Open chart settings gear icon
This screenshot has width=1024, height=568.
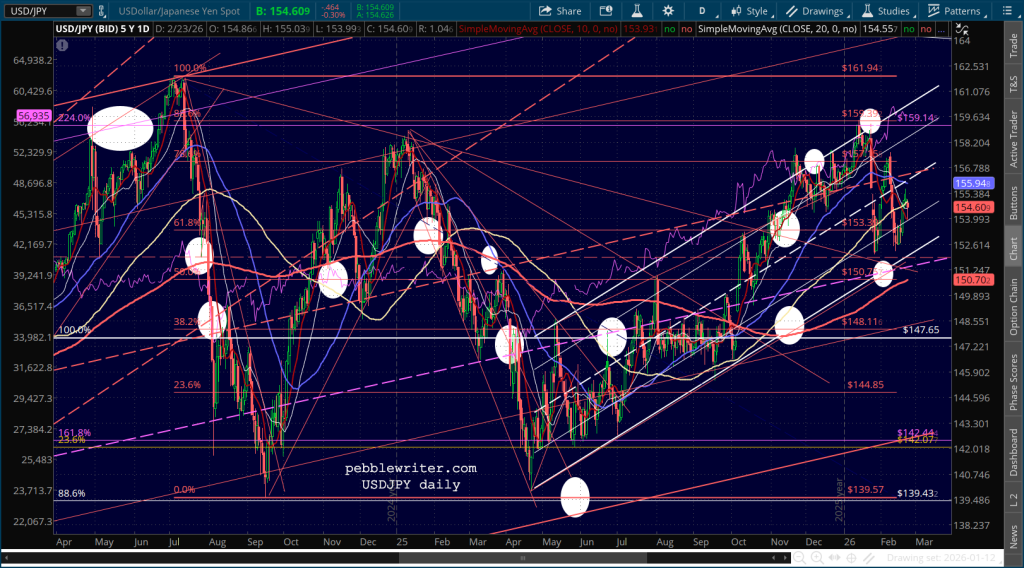coord(668,11)
